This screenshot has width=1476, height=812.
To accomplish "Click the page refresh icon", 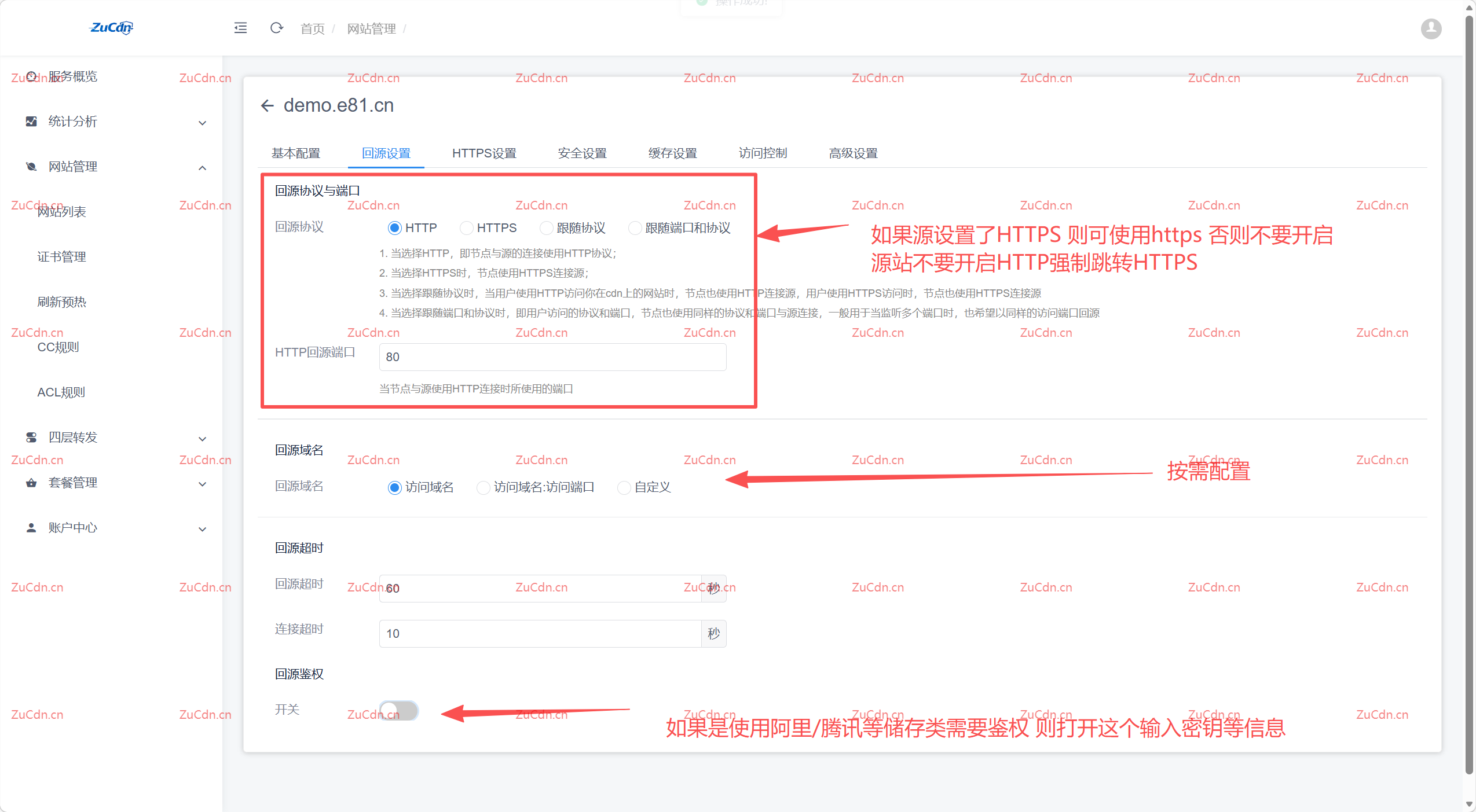I will tap(276, 28).
